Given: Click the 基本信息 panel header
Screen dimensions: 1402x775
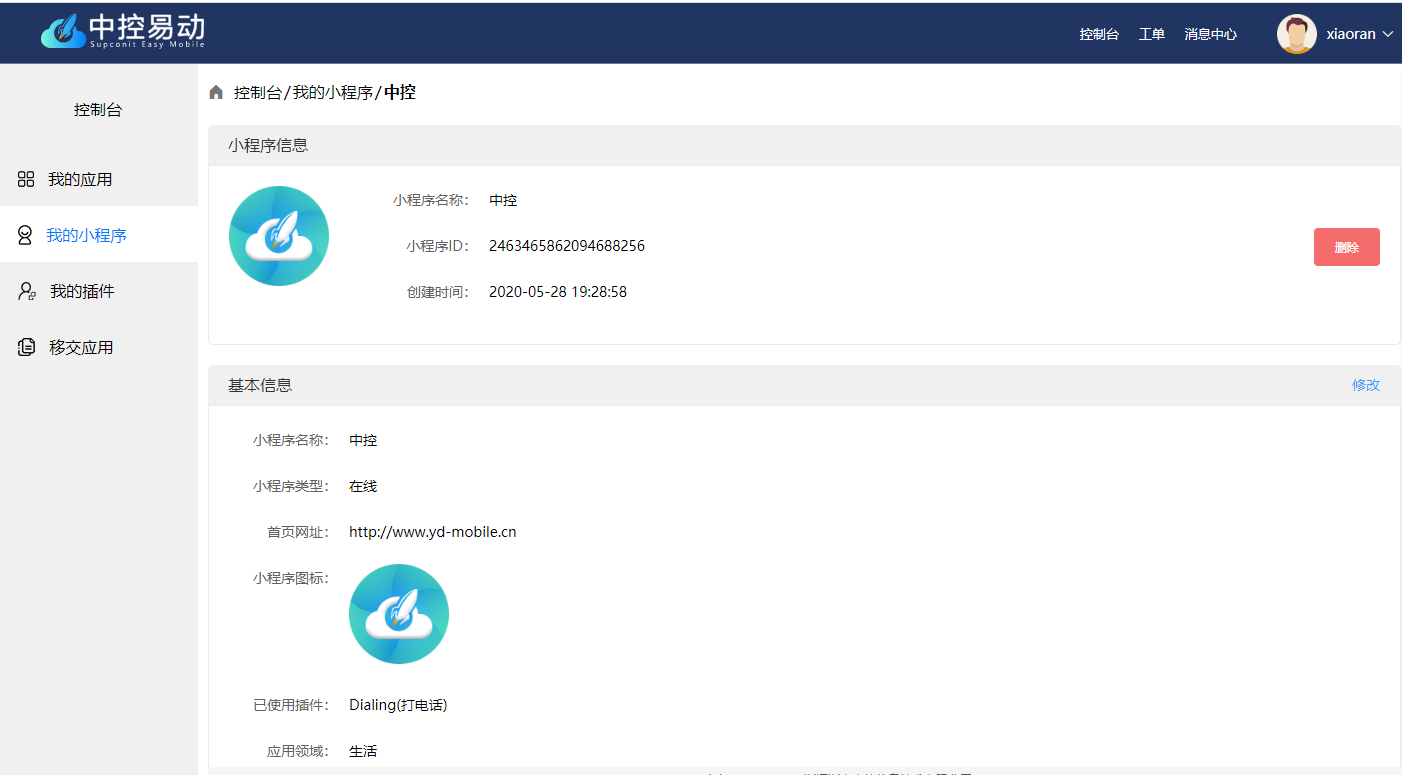Looking at the screenshot, I should tap(804, 385).
